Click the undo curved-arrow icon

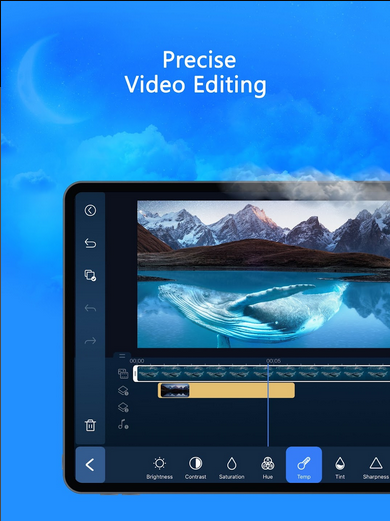(90, 243)
